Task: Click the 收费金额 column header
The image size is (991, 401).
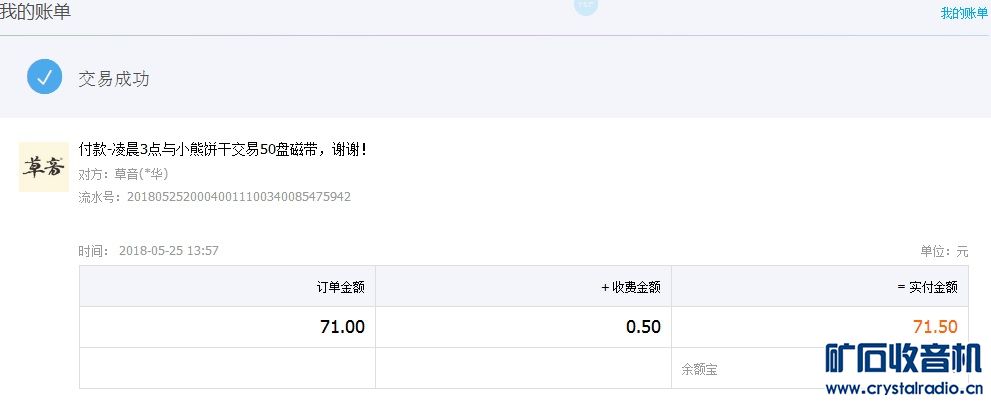Action: [631, 287]
